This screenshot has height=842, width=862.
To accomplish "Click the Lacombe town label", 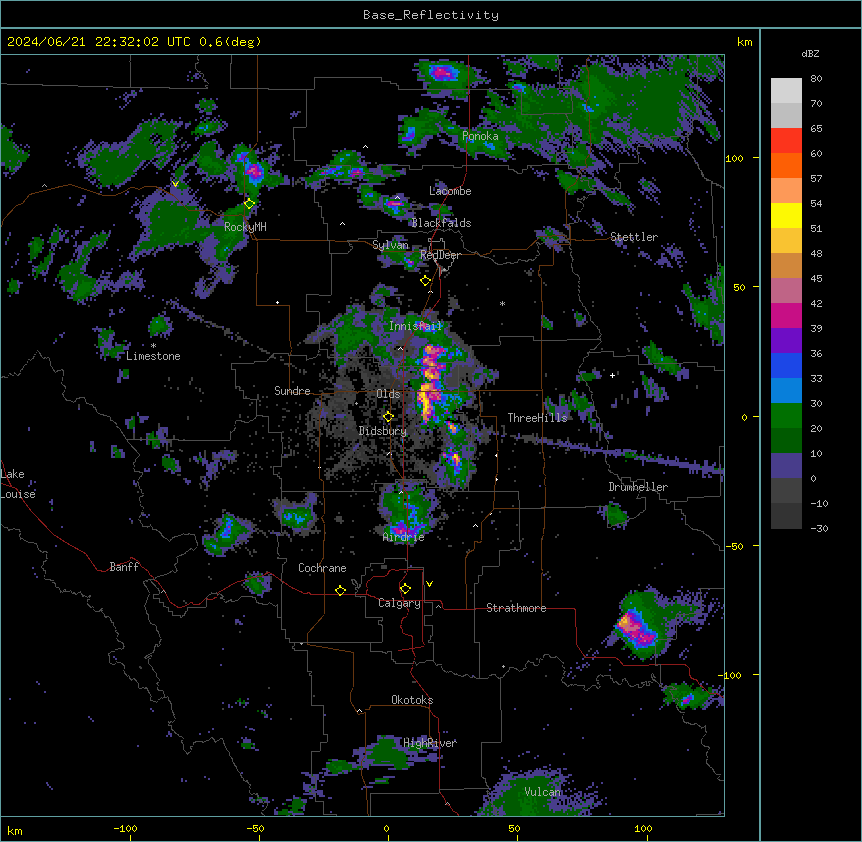I will tap(450, 191).
